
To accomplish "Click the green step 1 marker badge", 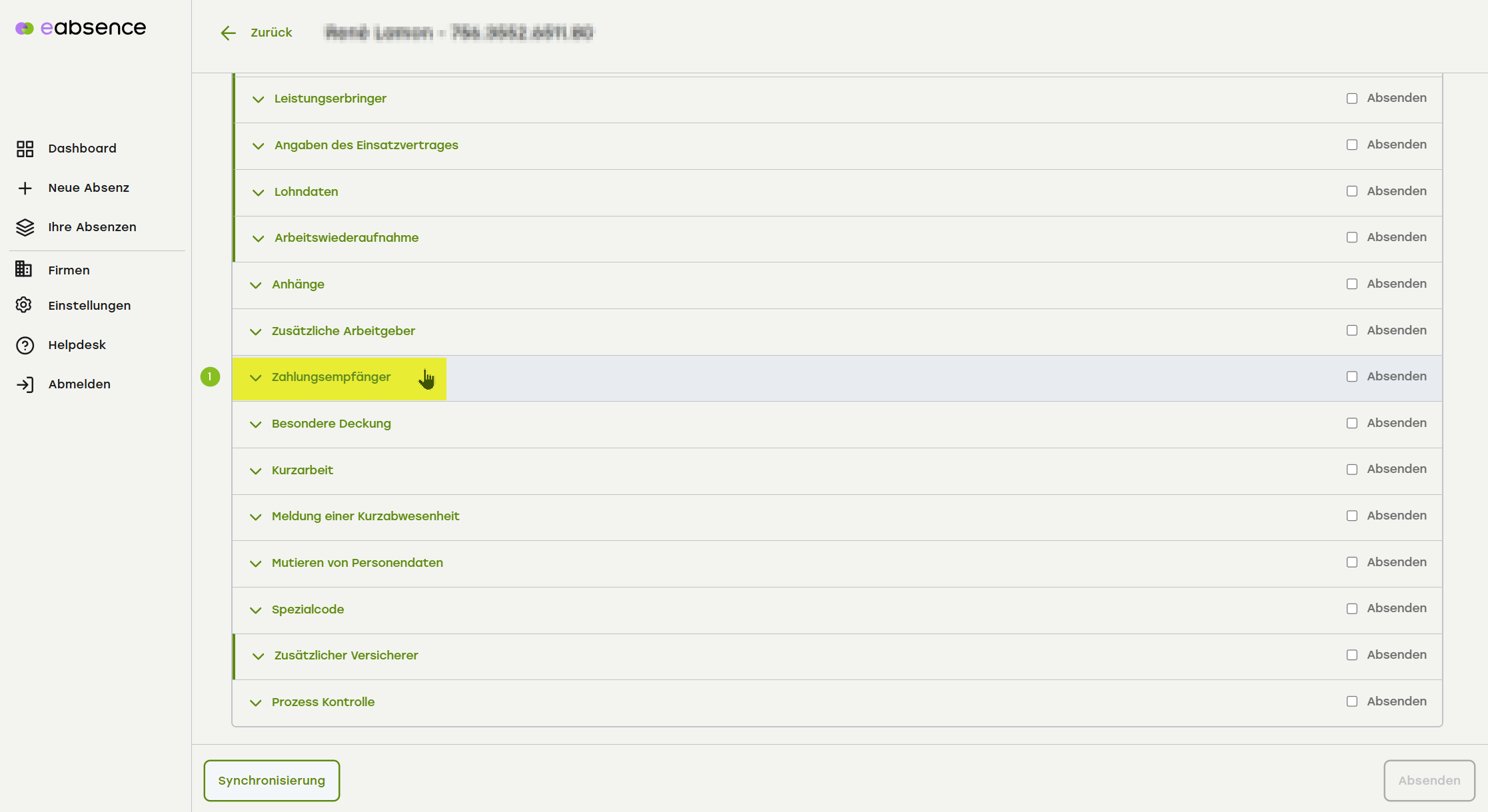I will [x=210, y=377].
